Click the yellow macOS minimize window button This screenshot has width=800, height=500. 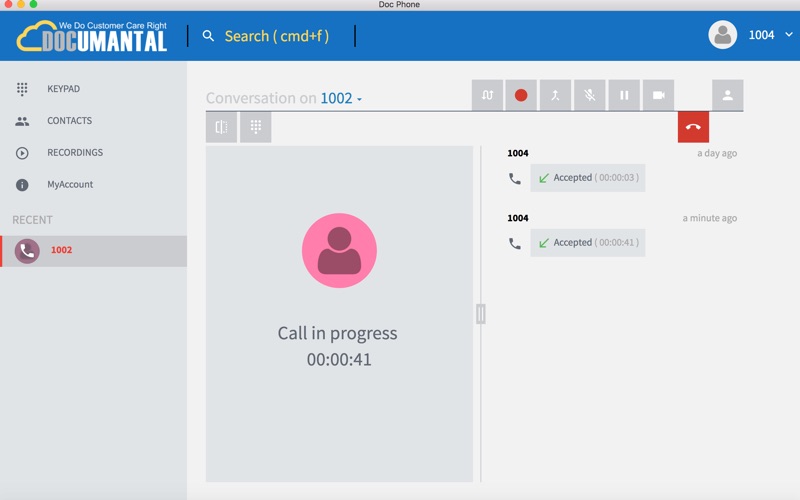pyautogui.click(x=21, y=4)
